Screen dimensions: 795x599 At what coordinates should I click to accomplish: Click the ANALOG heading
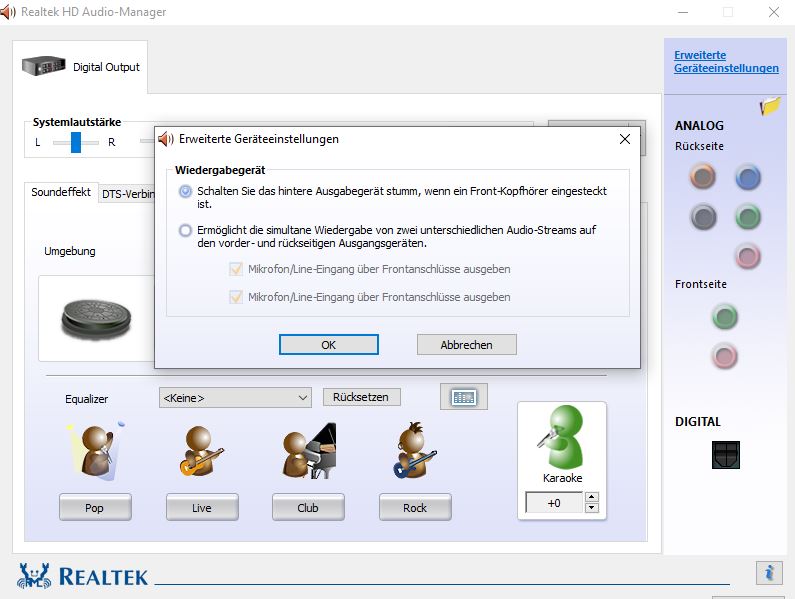(x=699, y=126)
